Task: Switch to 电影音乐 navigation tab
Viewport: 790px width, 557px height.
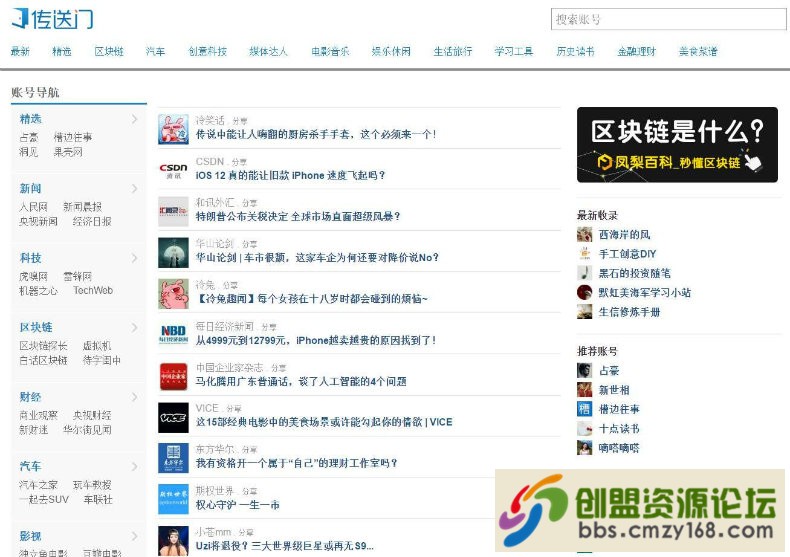Action: [330, 51]
